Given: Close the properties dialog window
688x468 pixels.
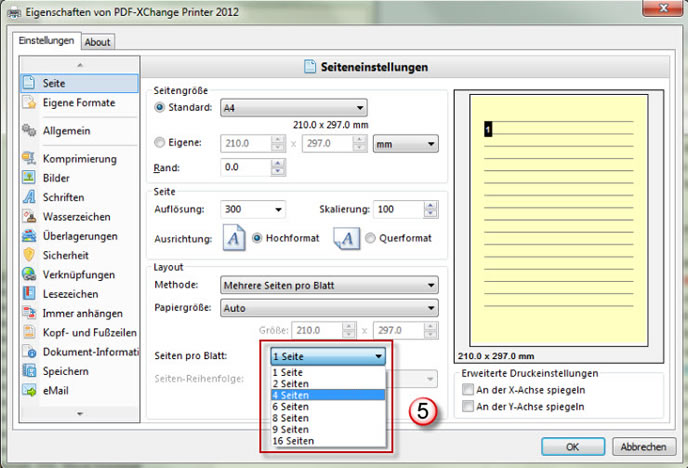Looking at the screenshot, I should tap(663, 8).
